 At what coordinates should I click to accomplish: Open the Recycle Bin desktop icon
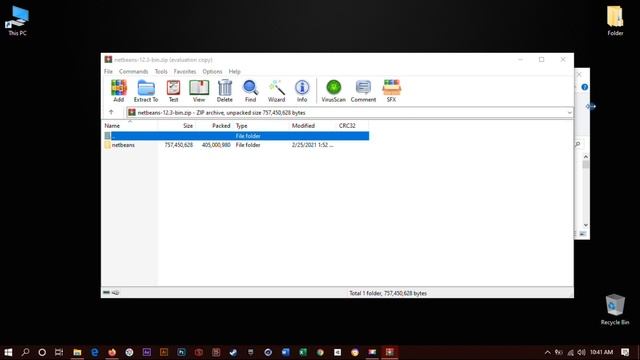[x=615, y=309]
